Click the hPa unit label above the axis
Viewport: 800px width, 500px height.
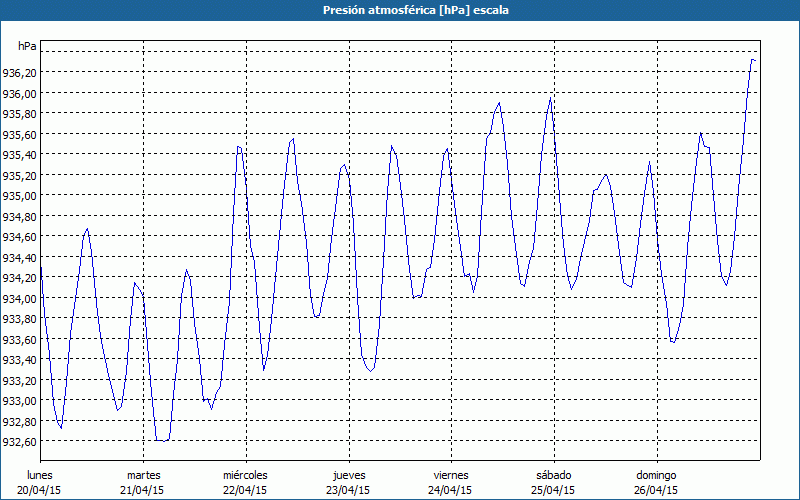[x=27, y=46]
